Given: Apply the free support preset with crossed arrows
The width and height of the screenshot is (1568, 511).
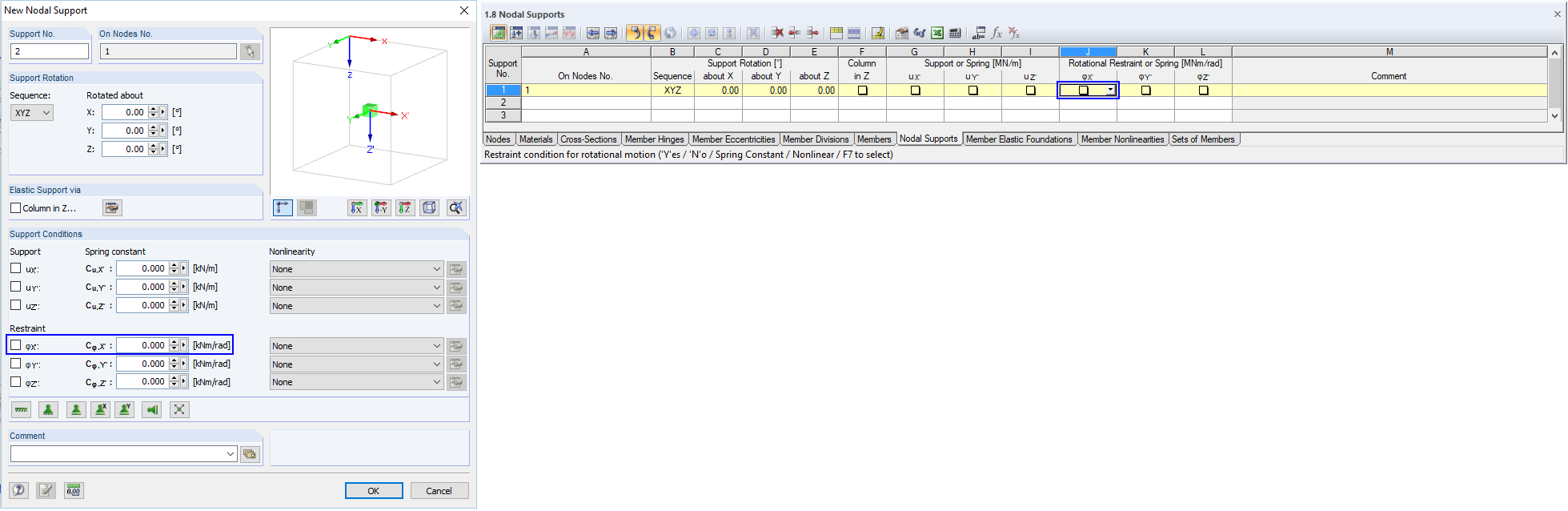Looking at the screenshot, I should point(179,410).
